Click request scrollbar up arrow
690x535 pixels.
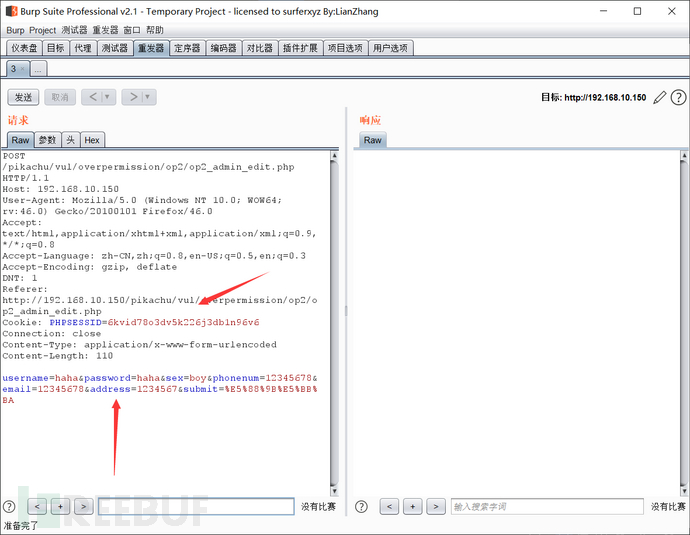(334, 155)
